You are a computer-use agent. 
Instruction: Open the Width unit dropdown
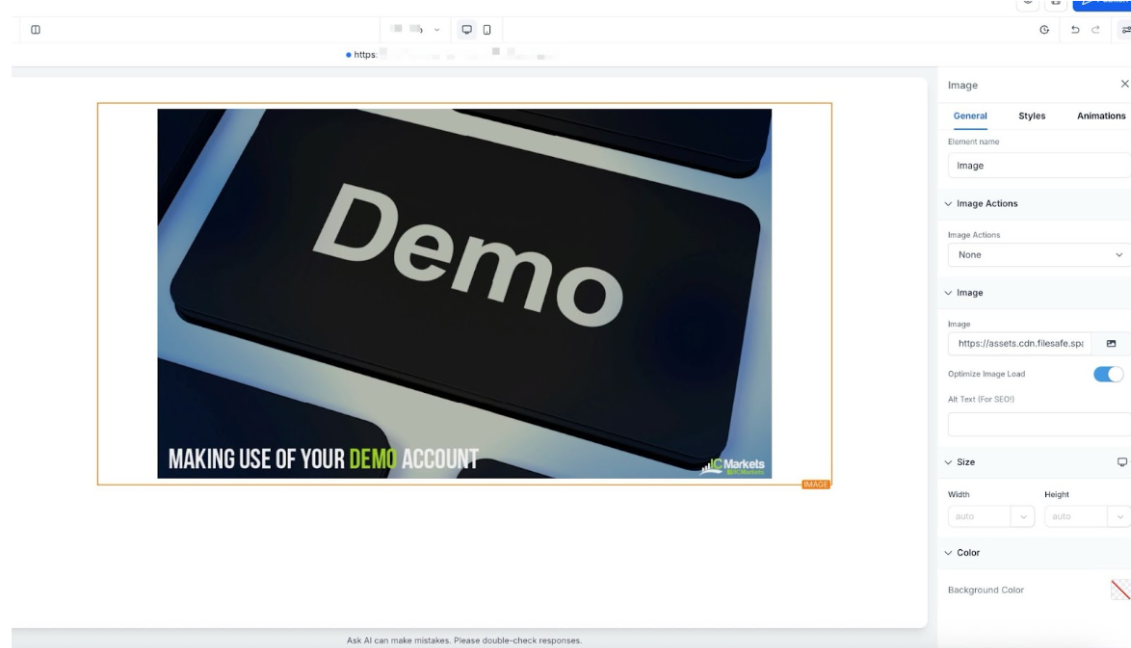tap(1023, 517)
